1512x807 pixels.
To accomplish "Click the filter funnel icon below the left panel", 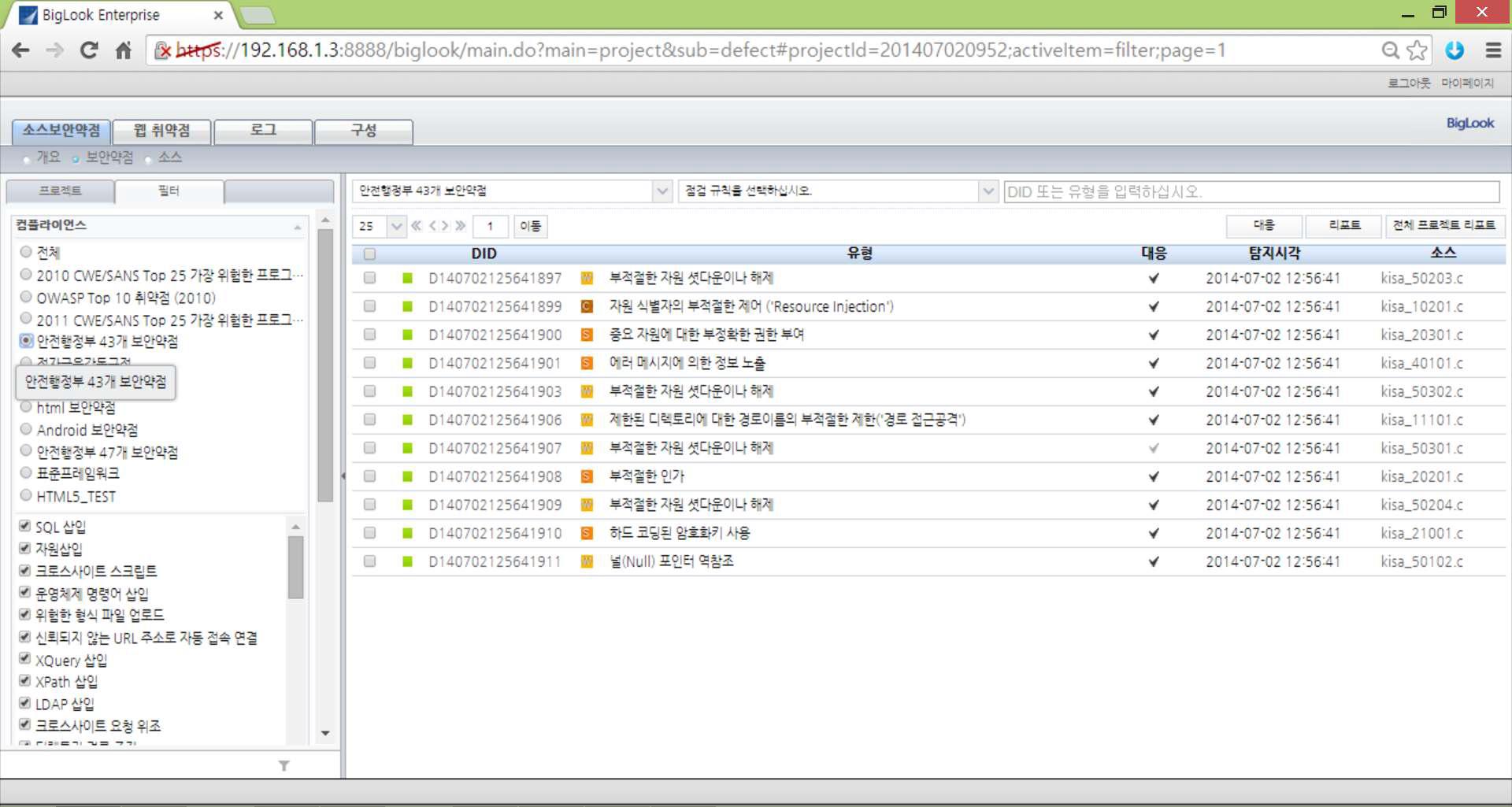I will pos(284,765).
